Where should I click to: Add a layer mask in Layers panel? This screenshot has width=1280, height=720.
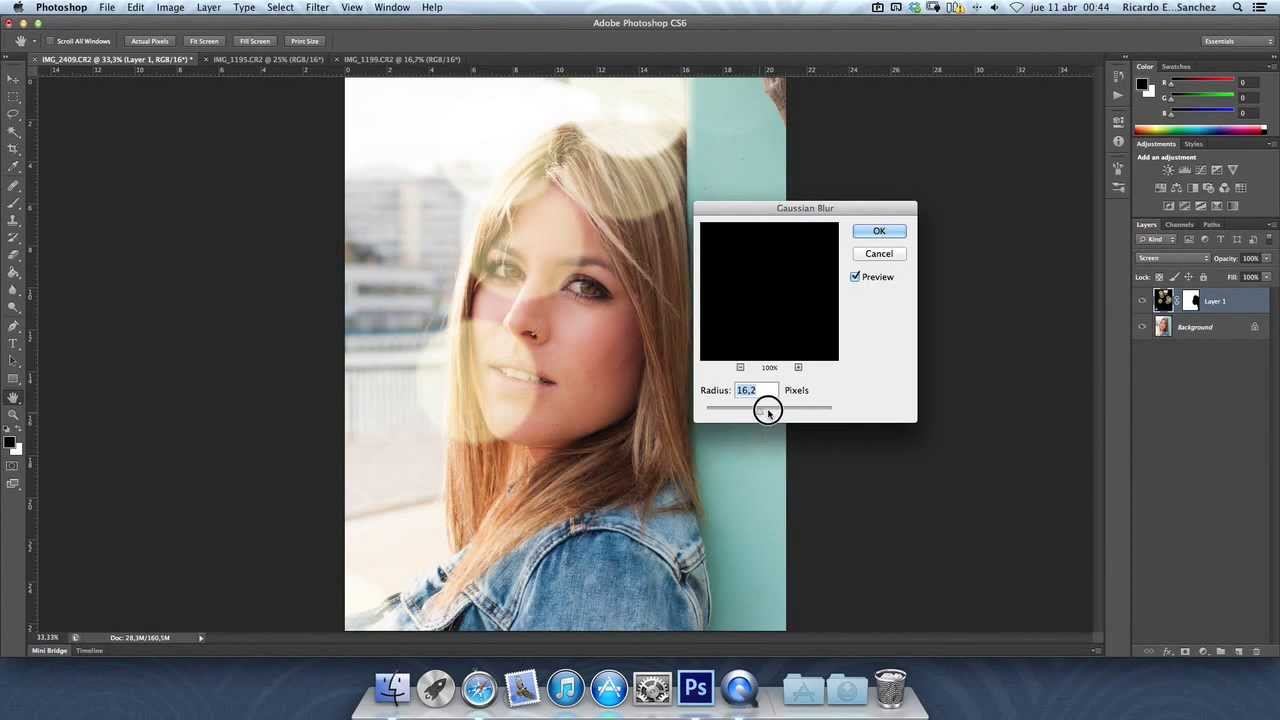click(1185, 651)
